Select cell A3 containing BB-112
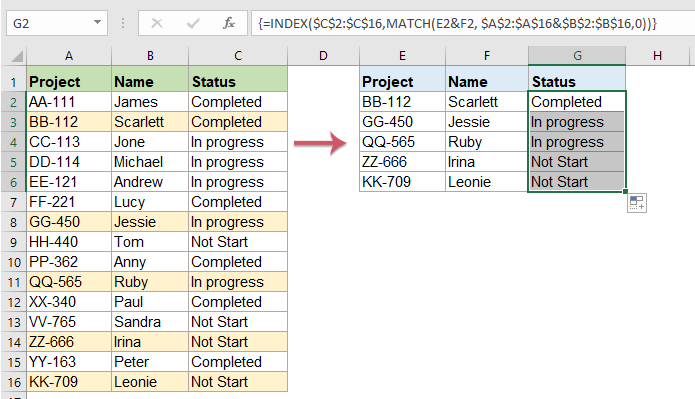Viewport: 695px width, 399px height. [69, 122]
